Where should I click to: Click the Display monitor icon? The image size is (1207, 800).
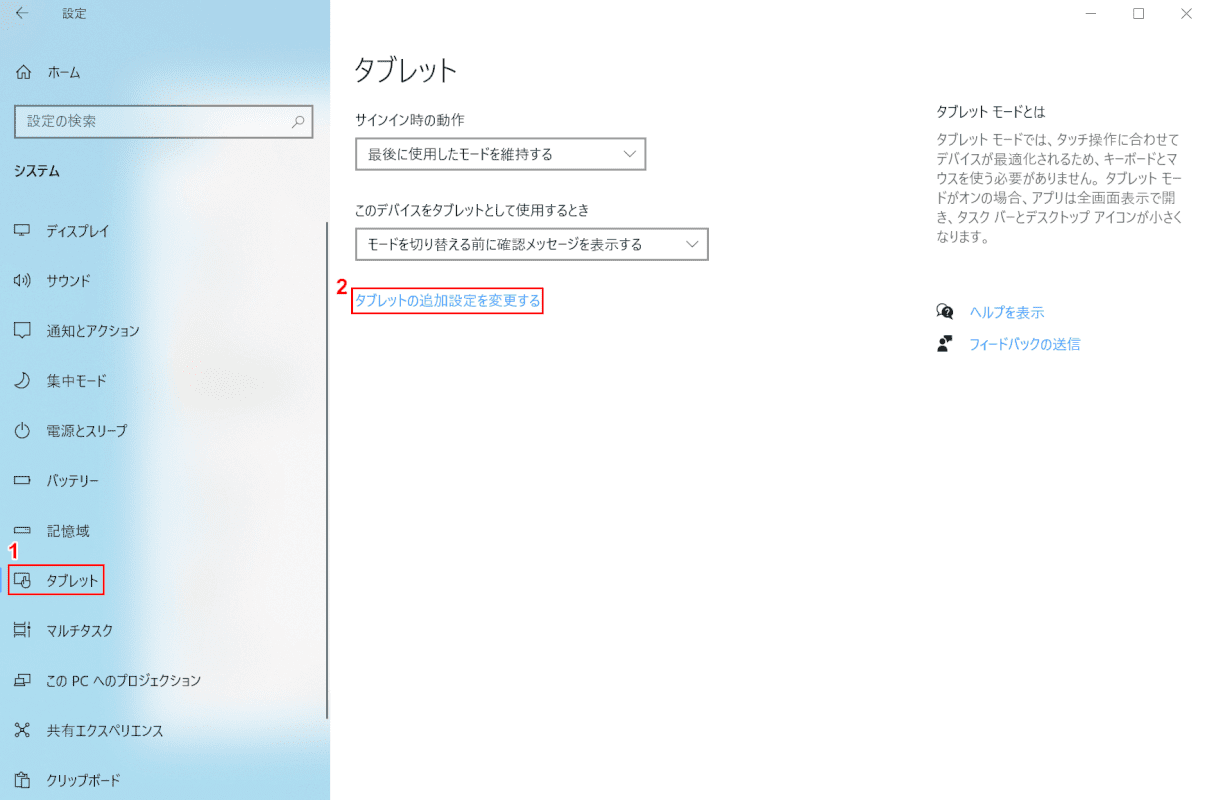coord(22,231)
